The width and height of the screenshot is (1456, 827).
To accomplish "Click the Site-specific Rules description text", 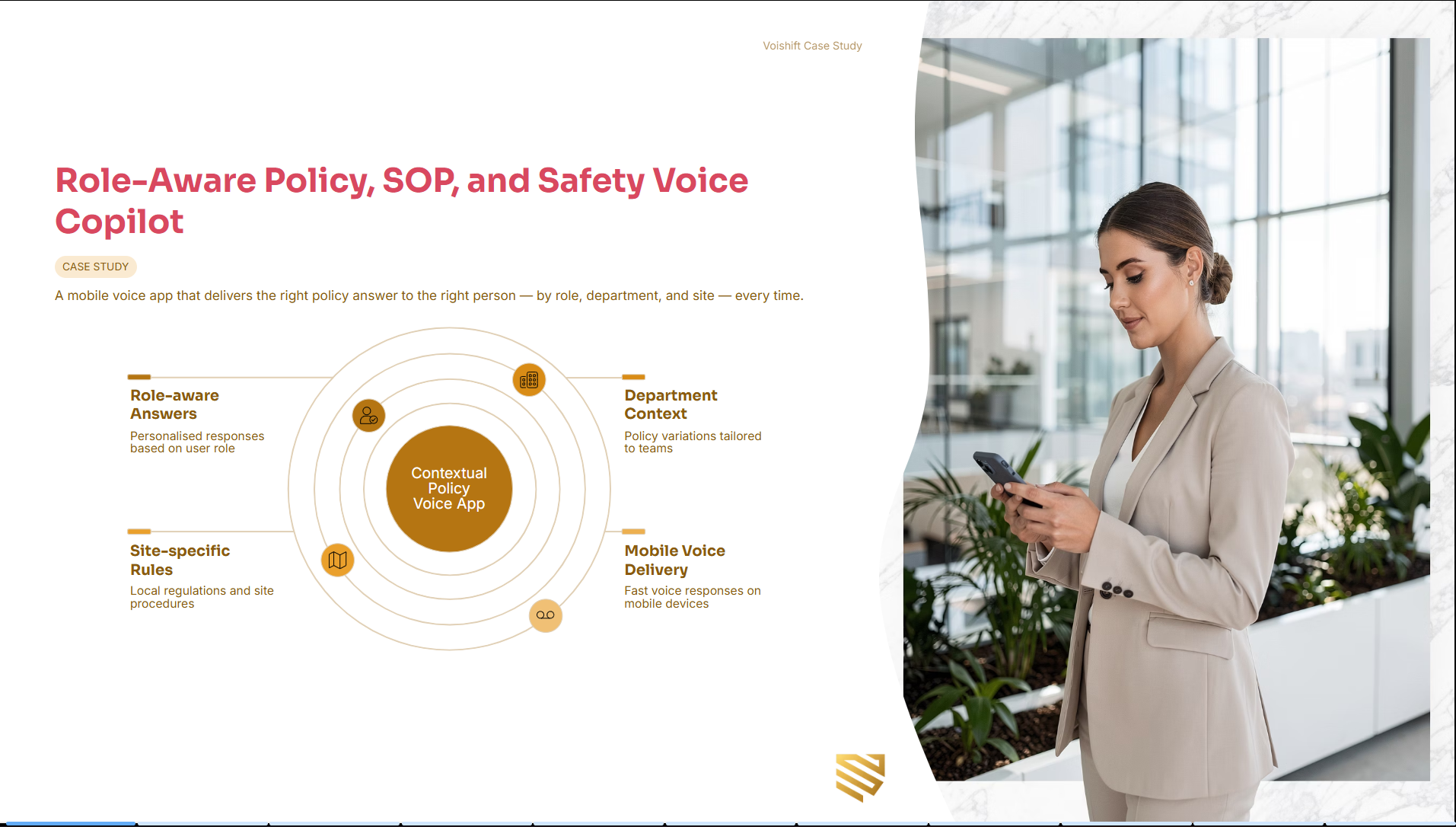I will [202, 597].
